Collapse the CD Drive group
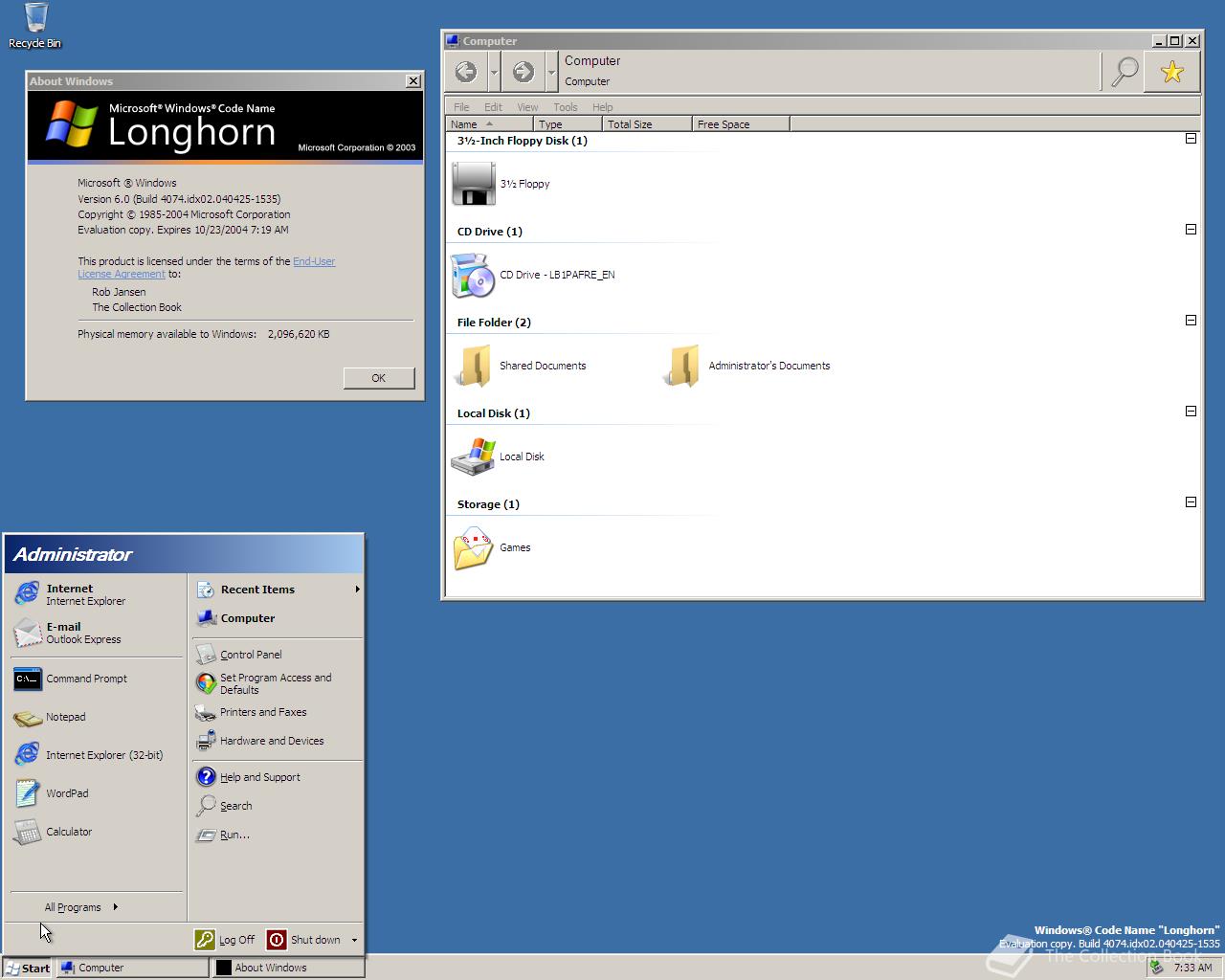Screen dimensions: 1225x980 [x=1191, y=230]
